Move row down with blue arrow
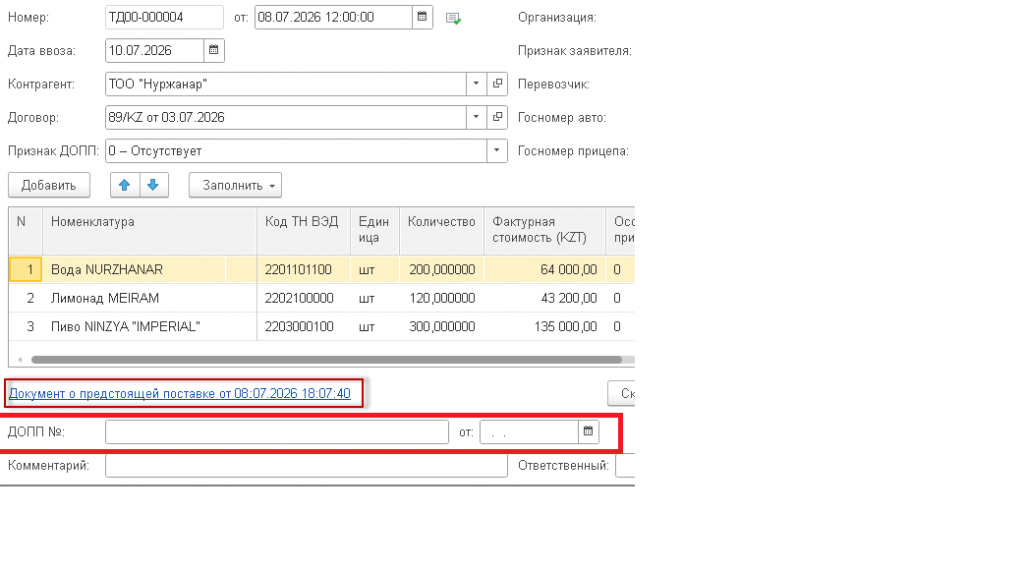 [153, 185]
